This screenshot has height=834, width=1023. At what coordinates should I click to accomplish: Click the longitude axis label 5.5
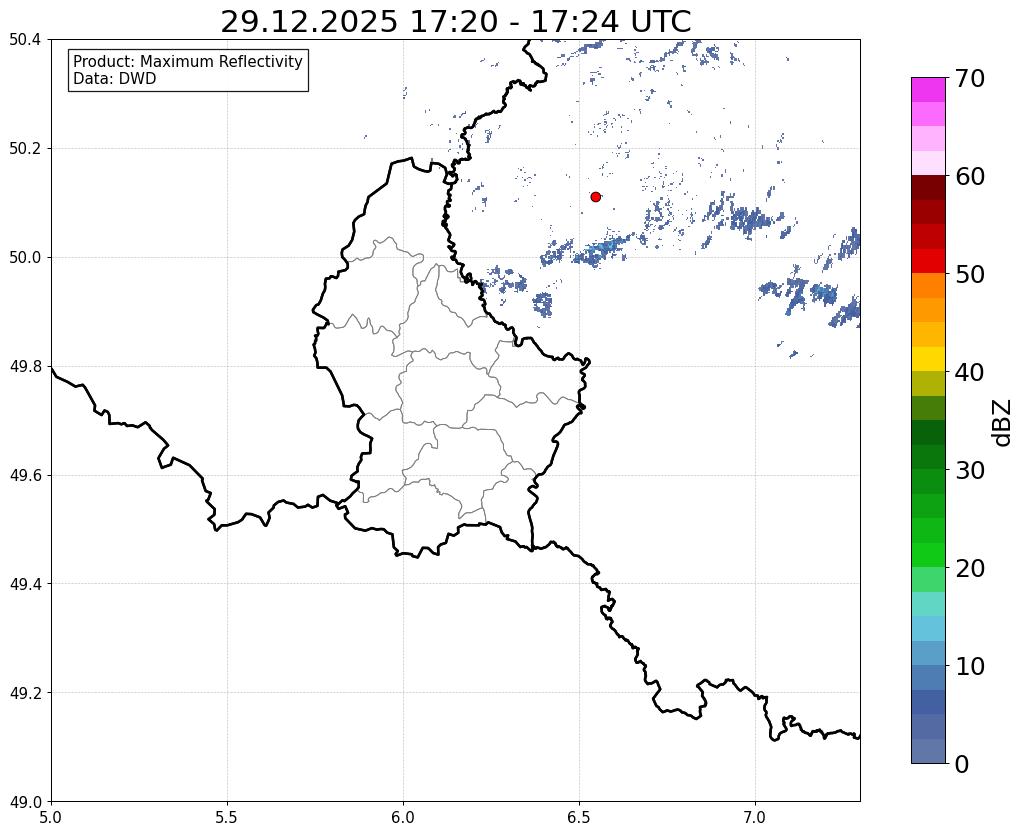pos(227,817)
